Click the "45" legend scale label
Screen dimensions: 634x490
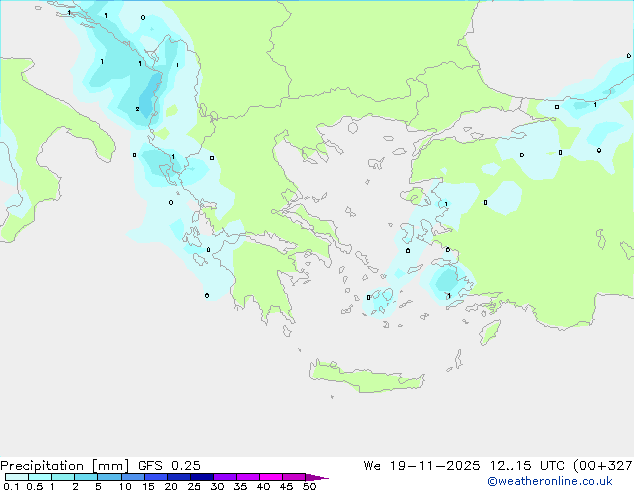point(286,486)
